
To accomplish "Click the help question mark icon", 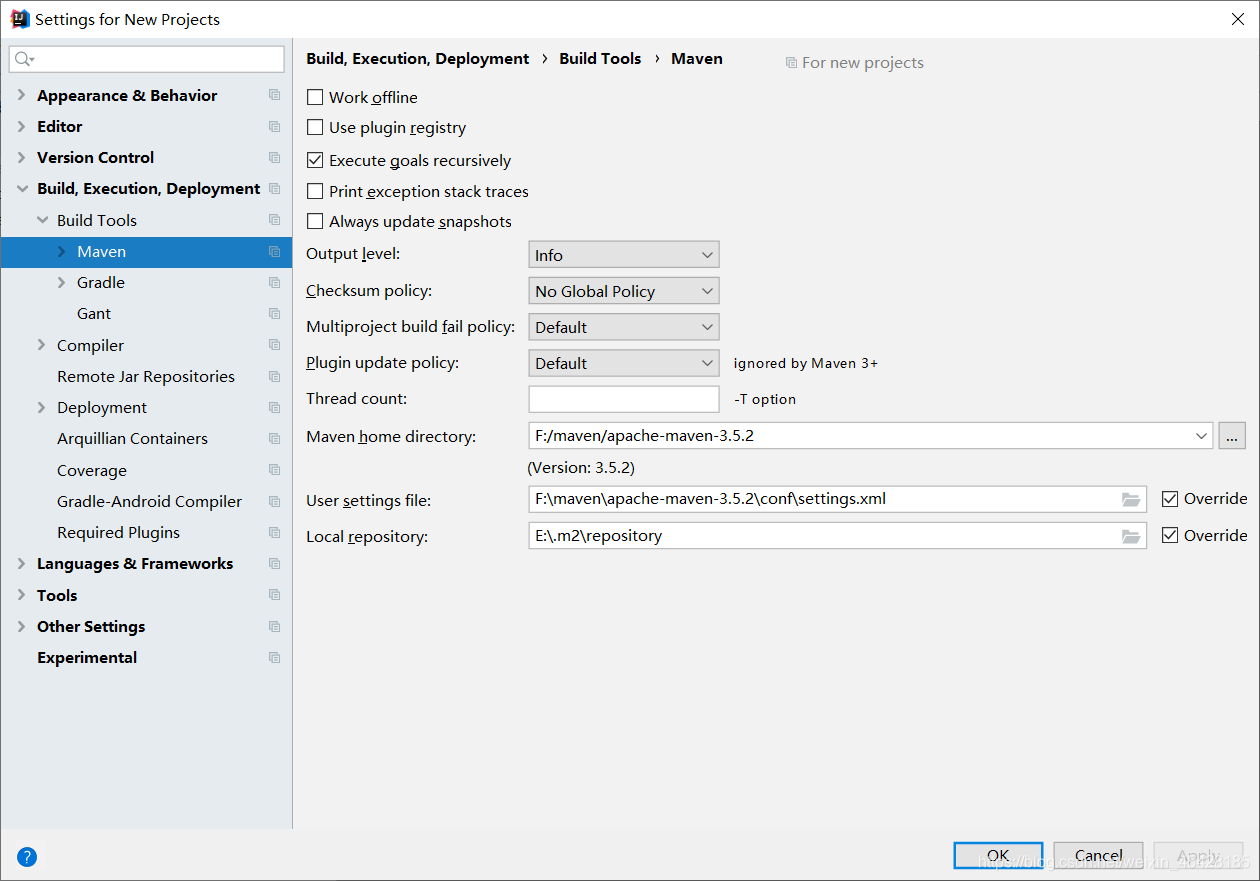I will [27, 857].
